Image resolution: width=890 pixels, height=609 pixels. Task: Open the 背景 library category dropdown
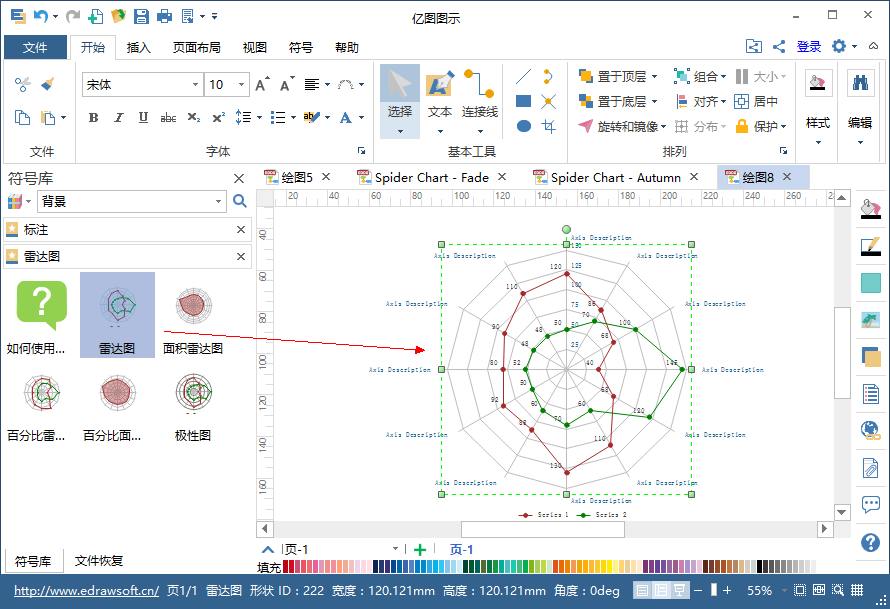219,201
